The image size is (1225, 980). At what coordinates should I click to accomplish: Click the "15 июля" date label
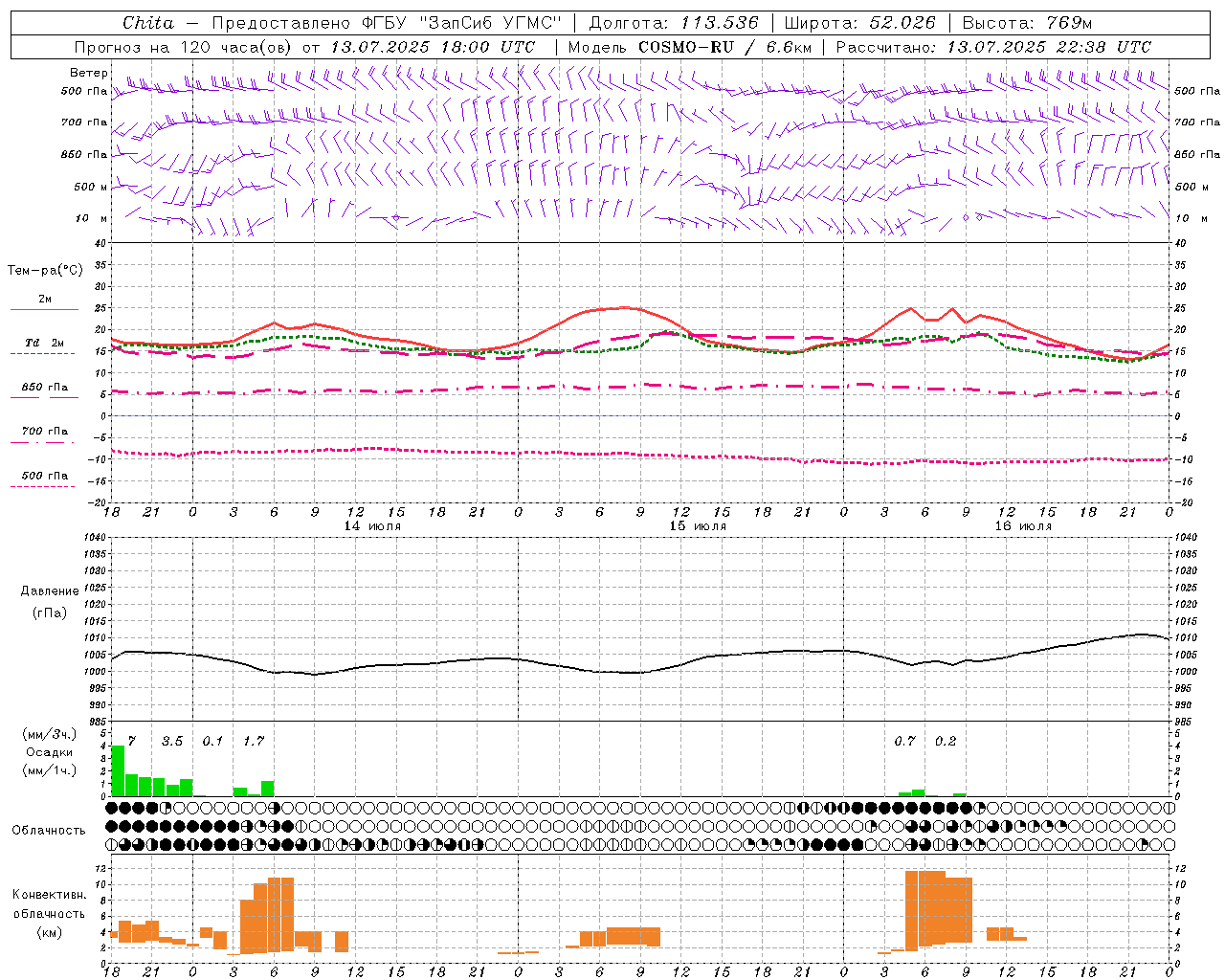tap(698, 526)
